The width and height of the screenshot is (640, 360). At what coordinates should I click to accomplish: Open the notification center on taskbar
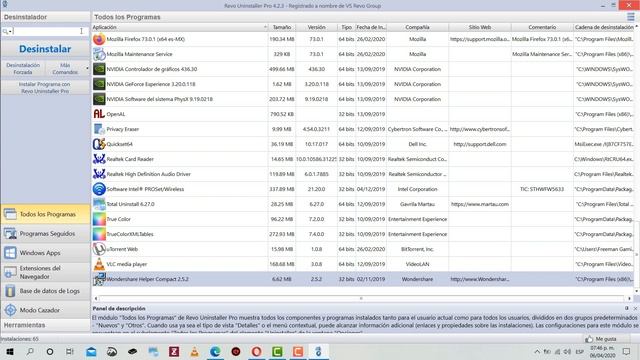point(627,351)
